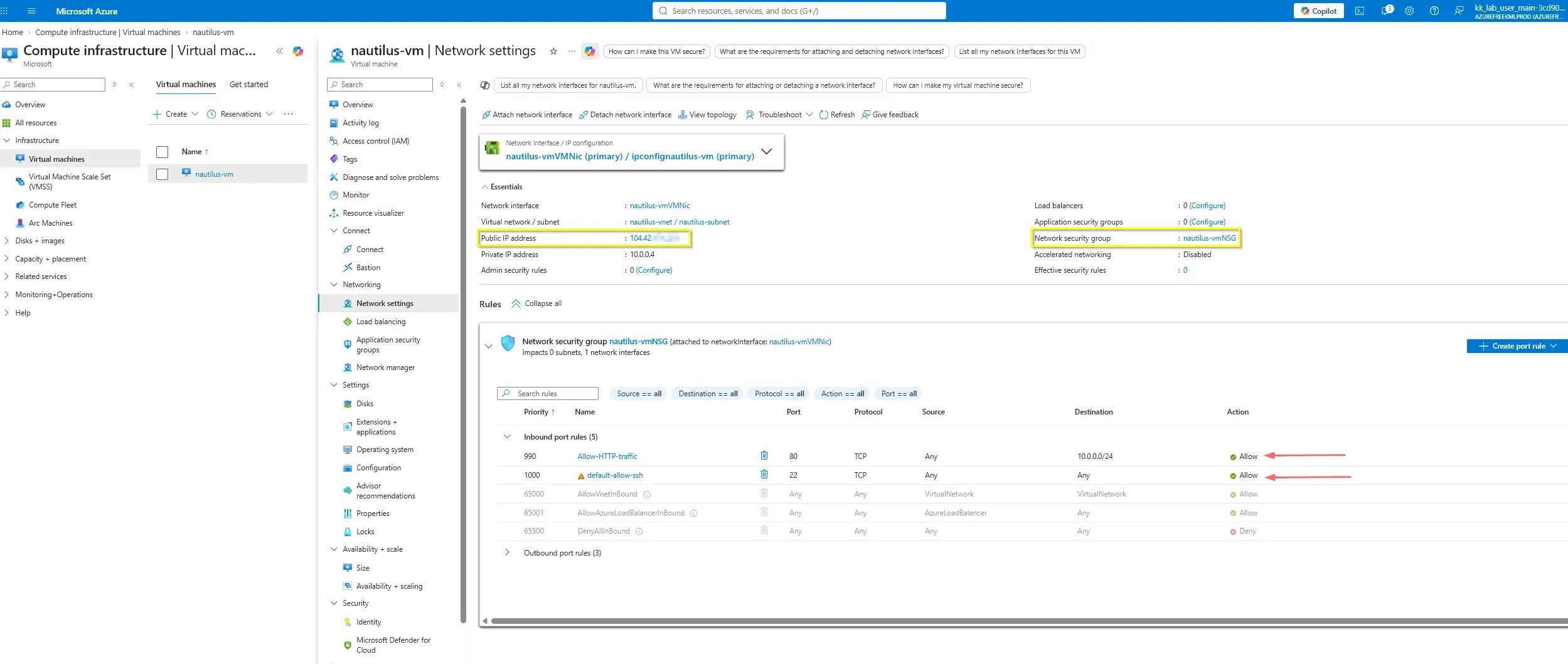Open the nautilus-vmVMNic network interface link
The height and width of the screenshot is (664, 1568).
pyautogui.click(x=659, y=206)
